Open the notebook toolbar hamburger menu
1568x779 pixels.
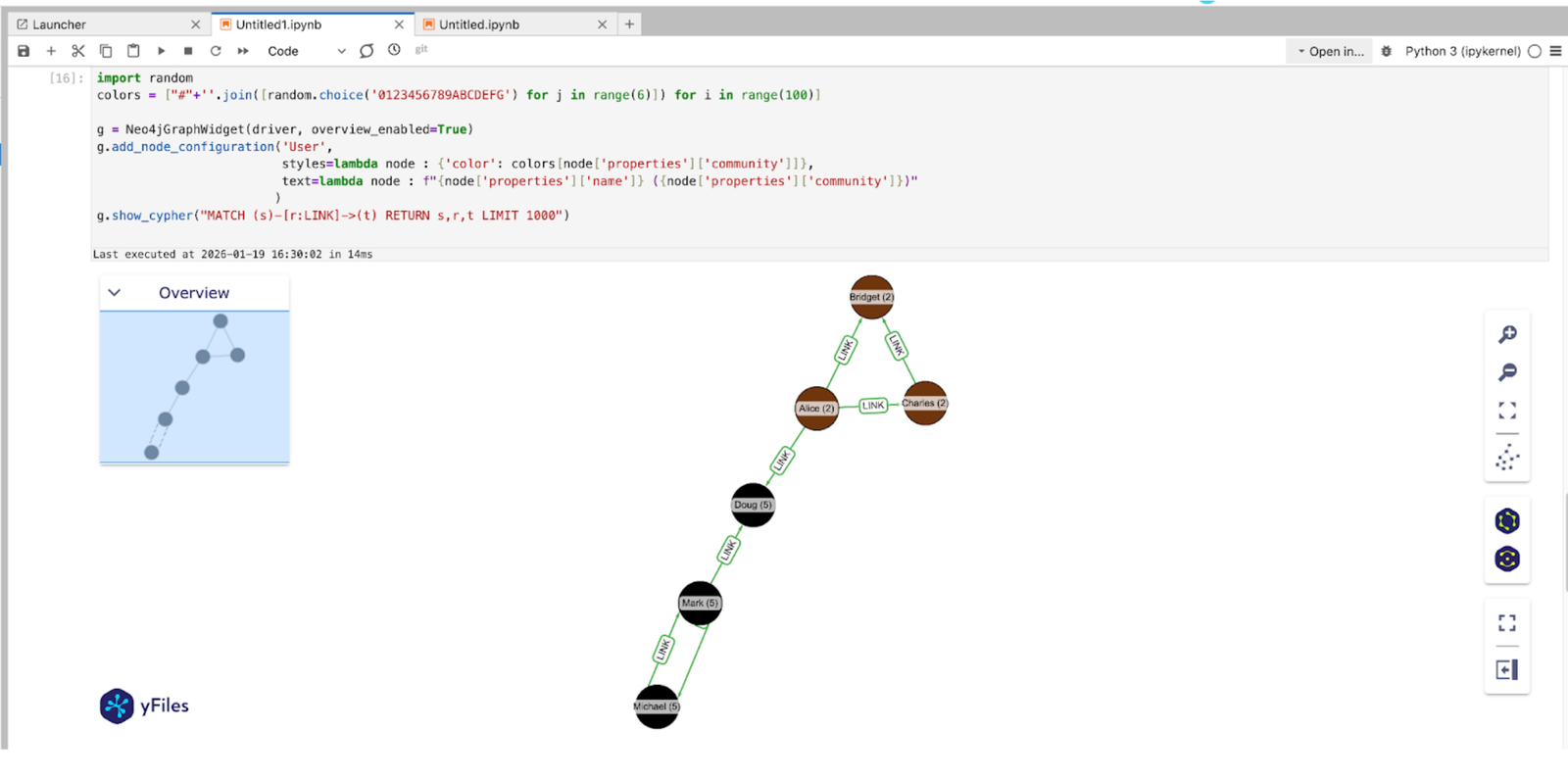(1555, 51)
